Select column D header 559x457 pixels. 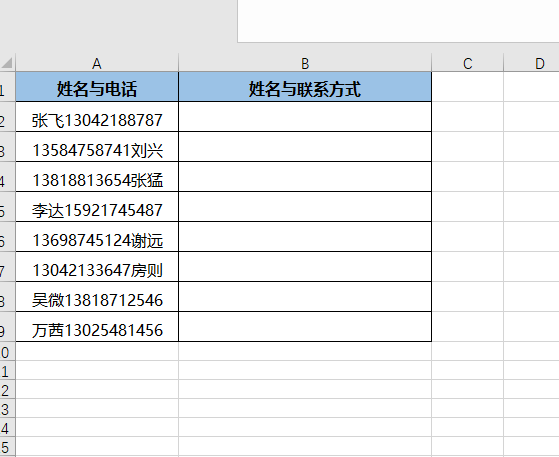532,63
